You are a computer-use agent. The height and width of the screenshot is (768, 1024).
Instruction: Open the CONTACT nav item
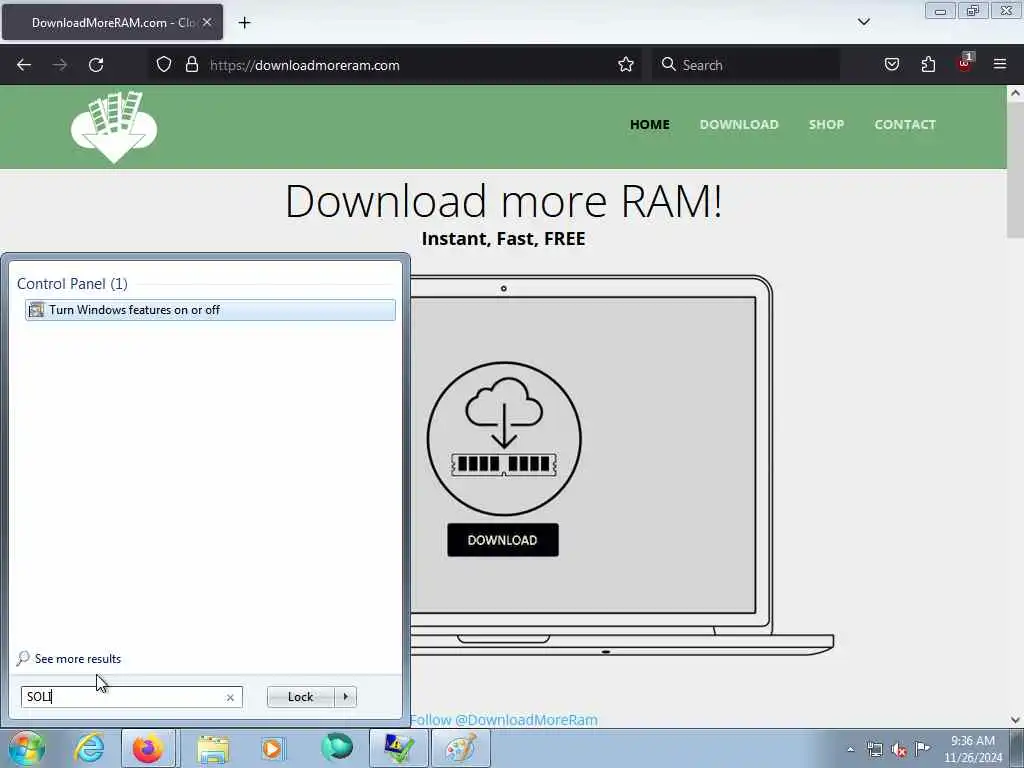[x=905, y=124]
